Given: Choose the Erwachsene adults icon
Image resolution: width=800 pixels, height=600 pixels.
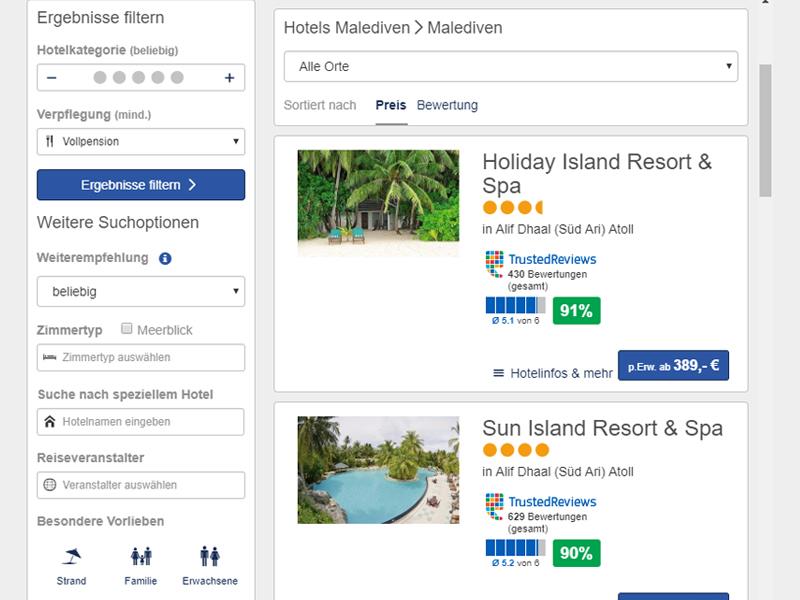Looking at the screenshot, I should coord(210,556).
